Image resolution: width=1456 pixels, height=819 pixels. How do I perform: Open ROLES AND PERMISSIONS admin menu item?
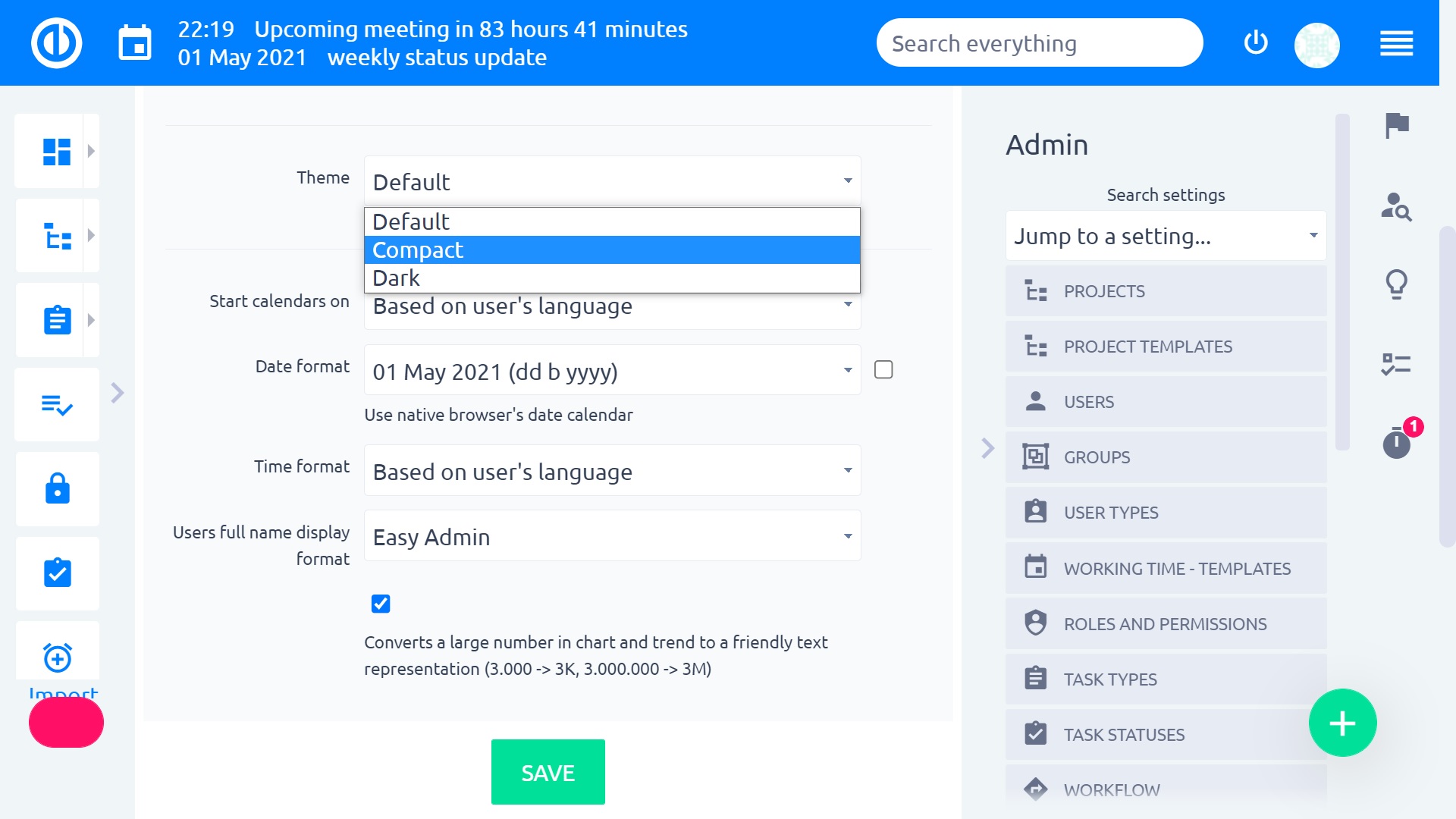coord(1166,624)
